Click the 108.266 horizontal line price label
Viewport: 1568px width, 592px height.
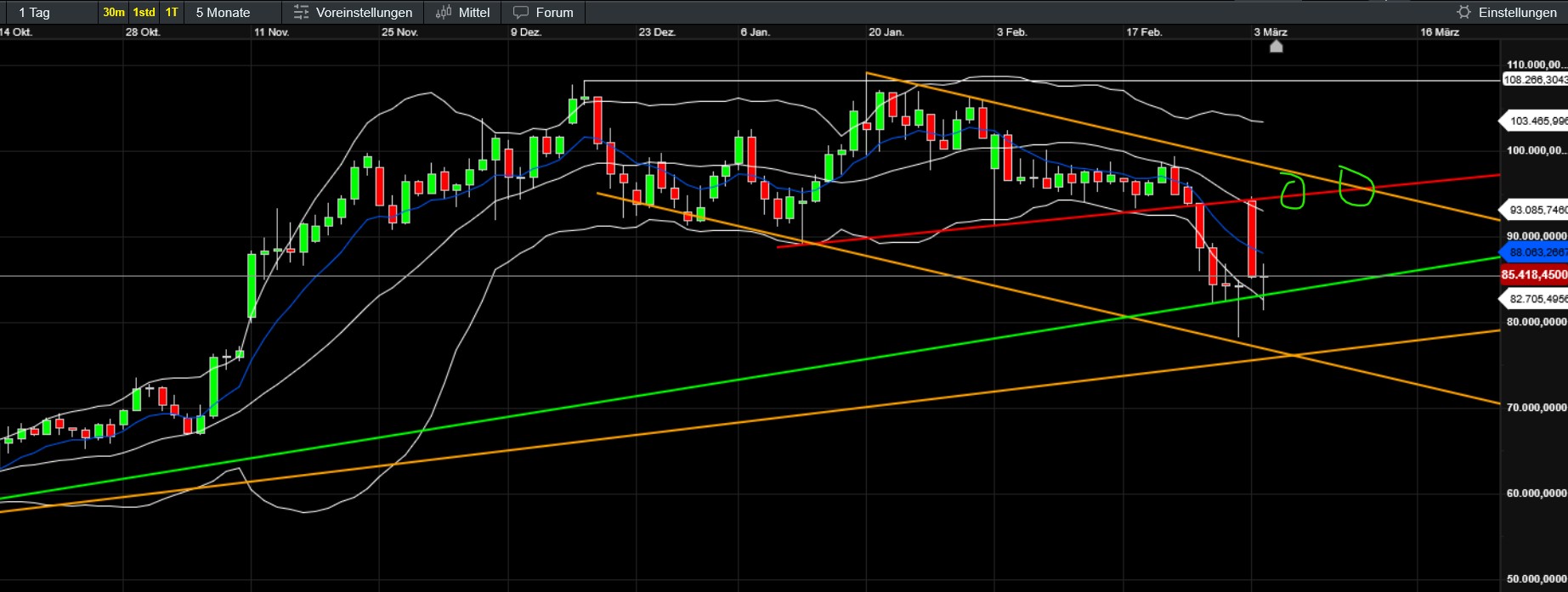click(x=1535, y=80)
